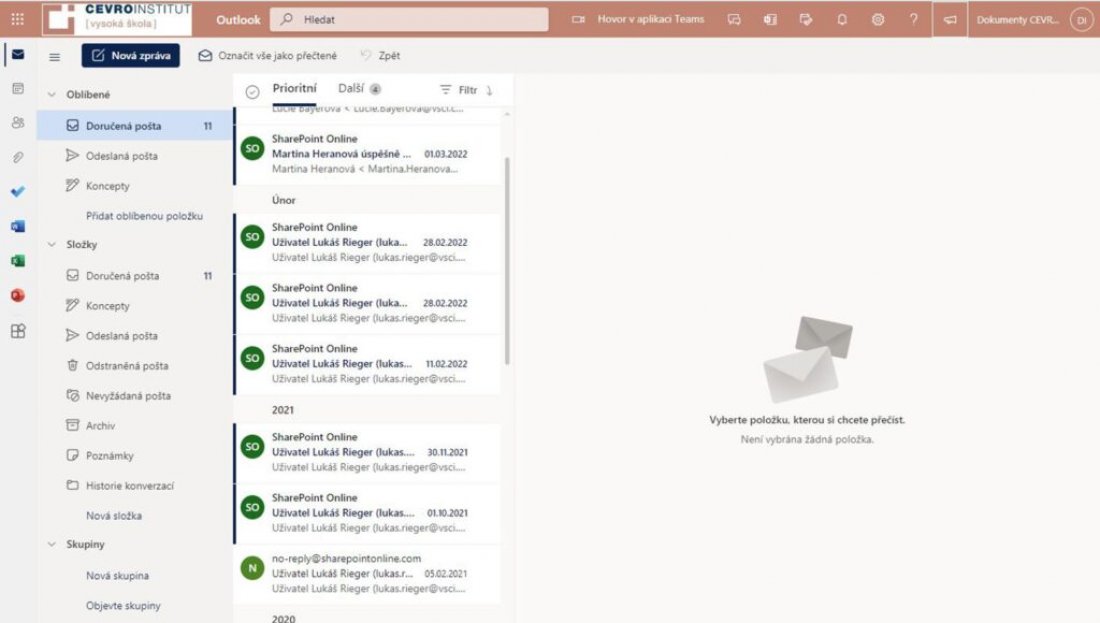Click the Nová složka link
The height and width of the screenshot is (623, 1100).
(x=114, y=516)
